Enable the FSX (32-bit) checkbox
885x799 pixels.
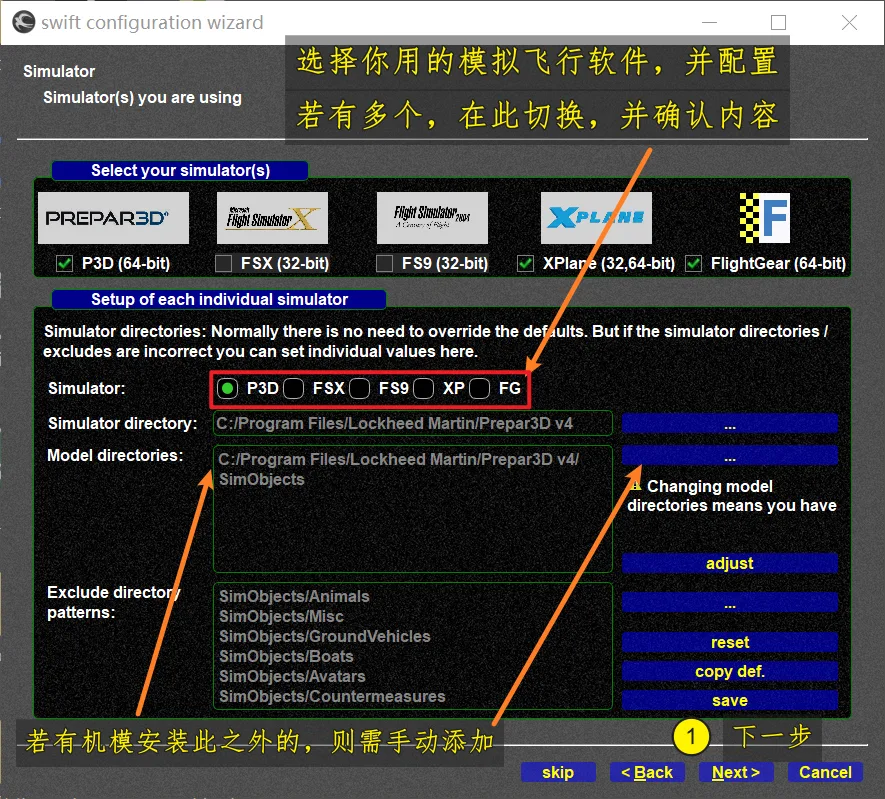point(224,264)
